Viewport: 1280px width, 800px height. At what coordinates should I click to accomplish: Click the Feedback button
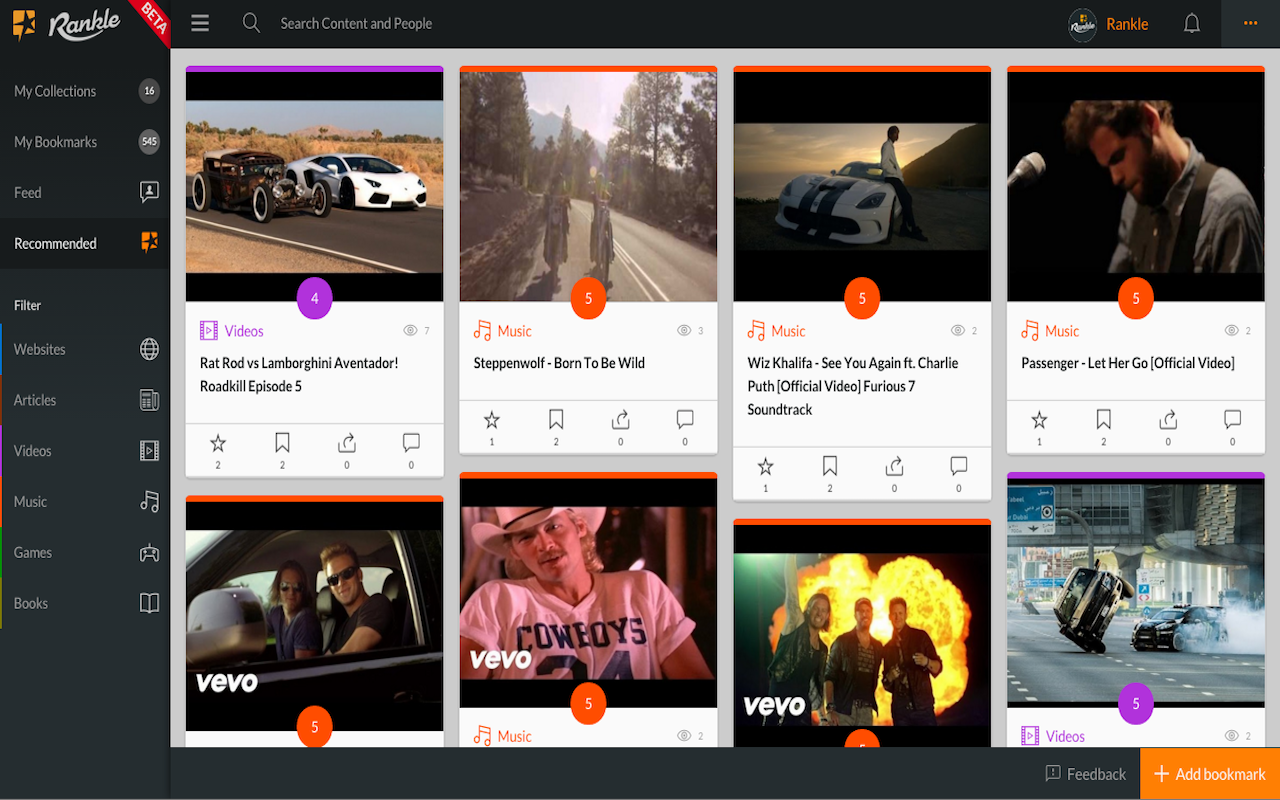(1086, 774)
